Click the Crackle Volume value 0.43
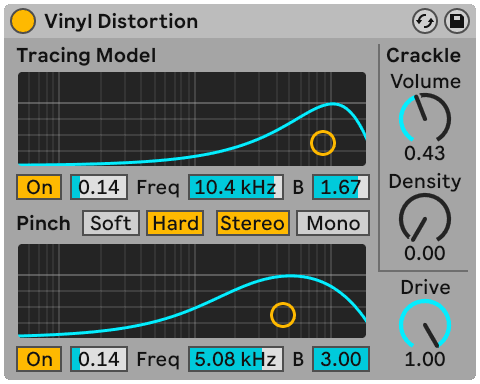This screenshot has width=480, height=384. click(425, 153)
